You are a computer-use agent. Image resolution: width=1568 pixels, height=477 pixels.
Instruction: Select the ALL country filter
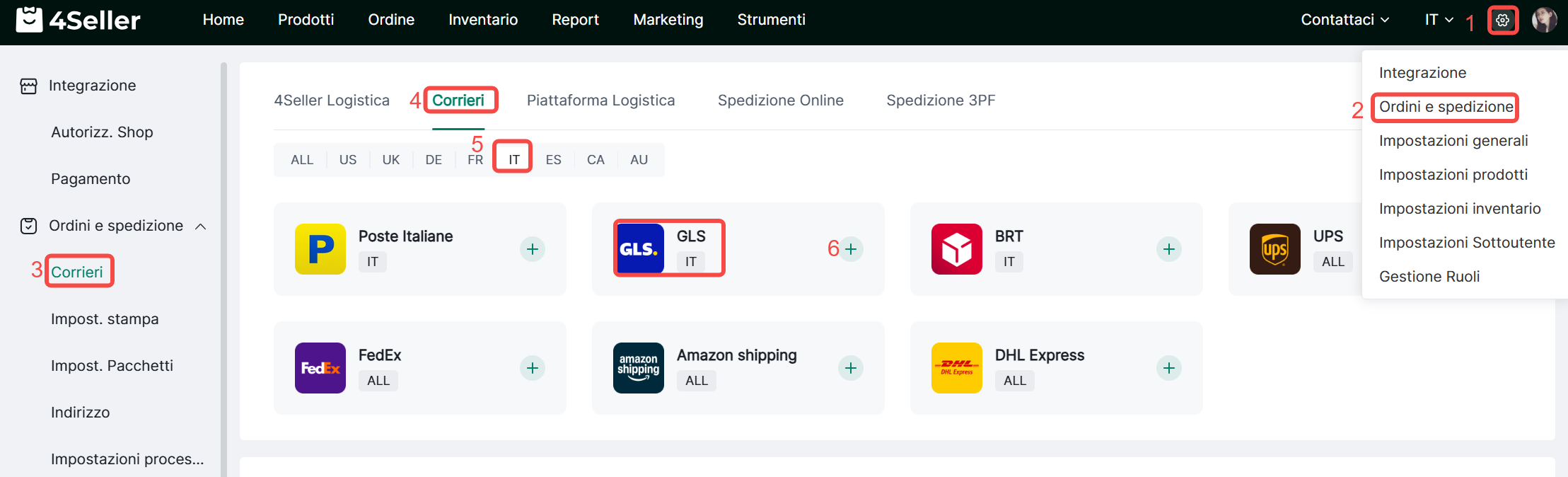(302, 160)
